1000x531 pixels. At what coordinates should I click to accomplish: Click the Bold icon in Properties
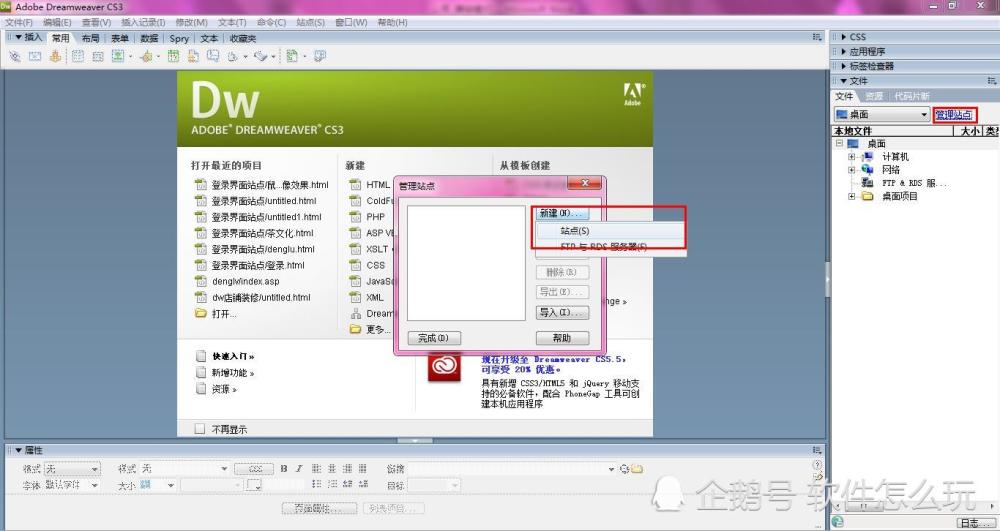click(284, 469)
